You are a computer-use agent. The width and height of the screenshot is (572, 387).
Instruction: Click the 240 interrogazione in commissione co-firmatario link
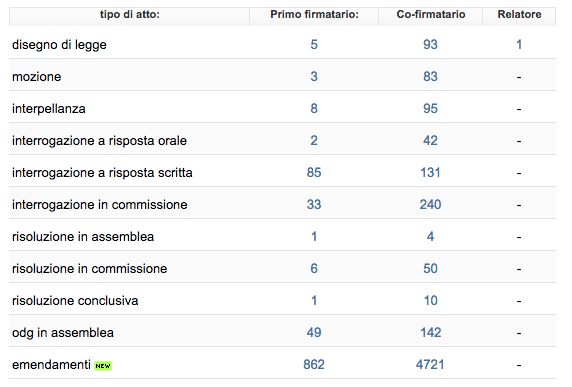430,205
